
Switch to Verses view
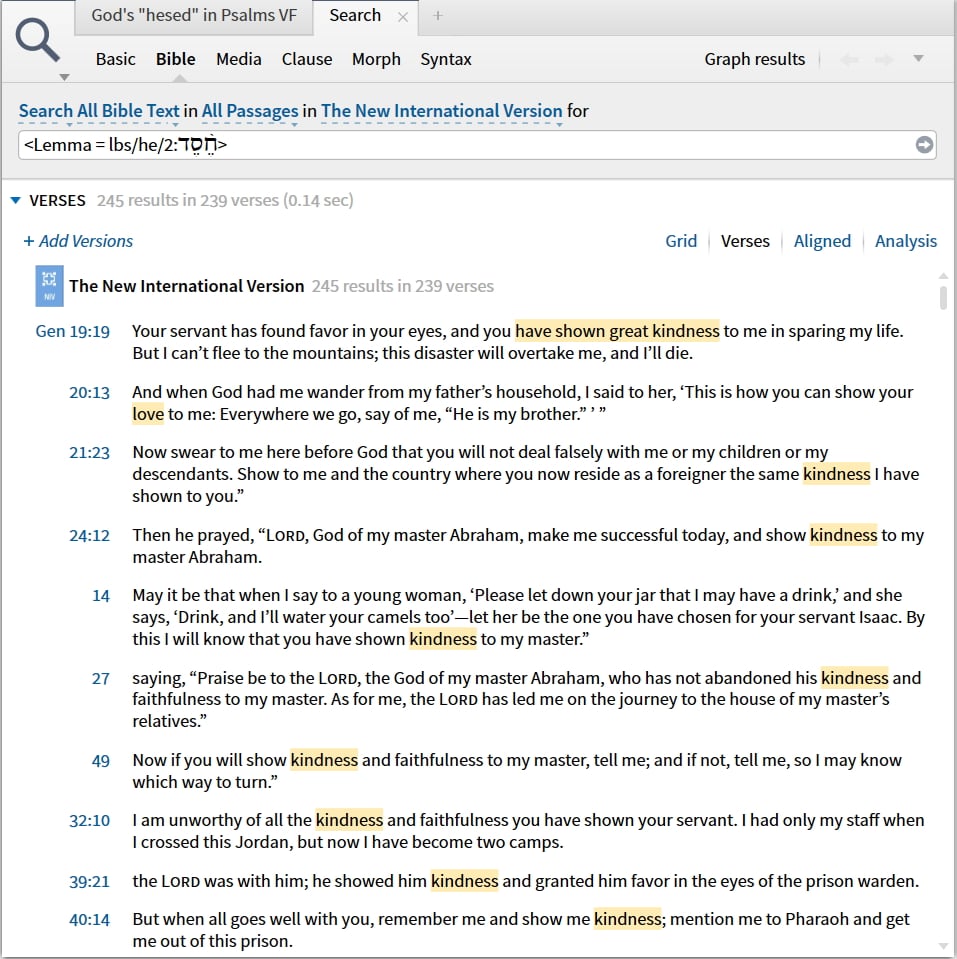(x=745, y=241)
